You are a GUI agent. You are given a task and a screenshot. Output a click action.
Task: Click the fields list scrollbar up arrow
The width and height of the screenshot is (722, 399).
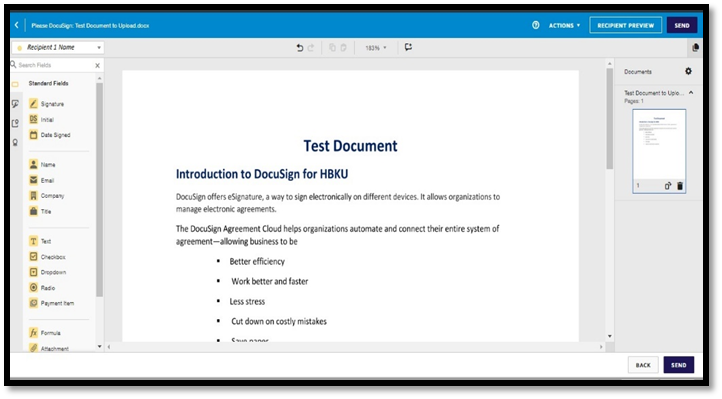pos(99,79)
